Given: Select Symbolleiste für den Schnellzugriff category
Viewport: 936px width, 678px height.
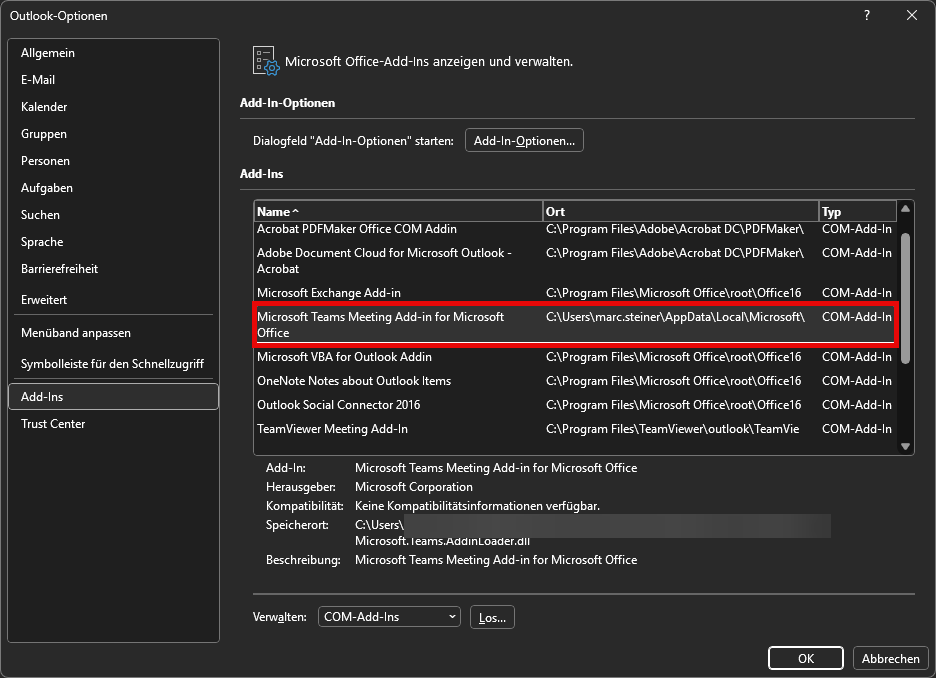Looking at the screenshot, I should (x=112, y=362).
